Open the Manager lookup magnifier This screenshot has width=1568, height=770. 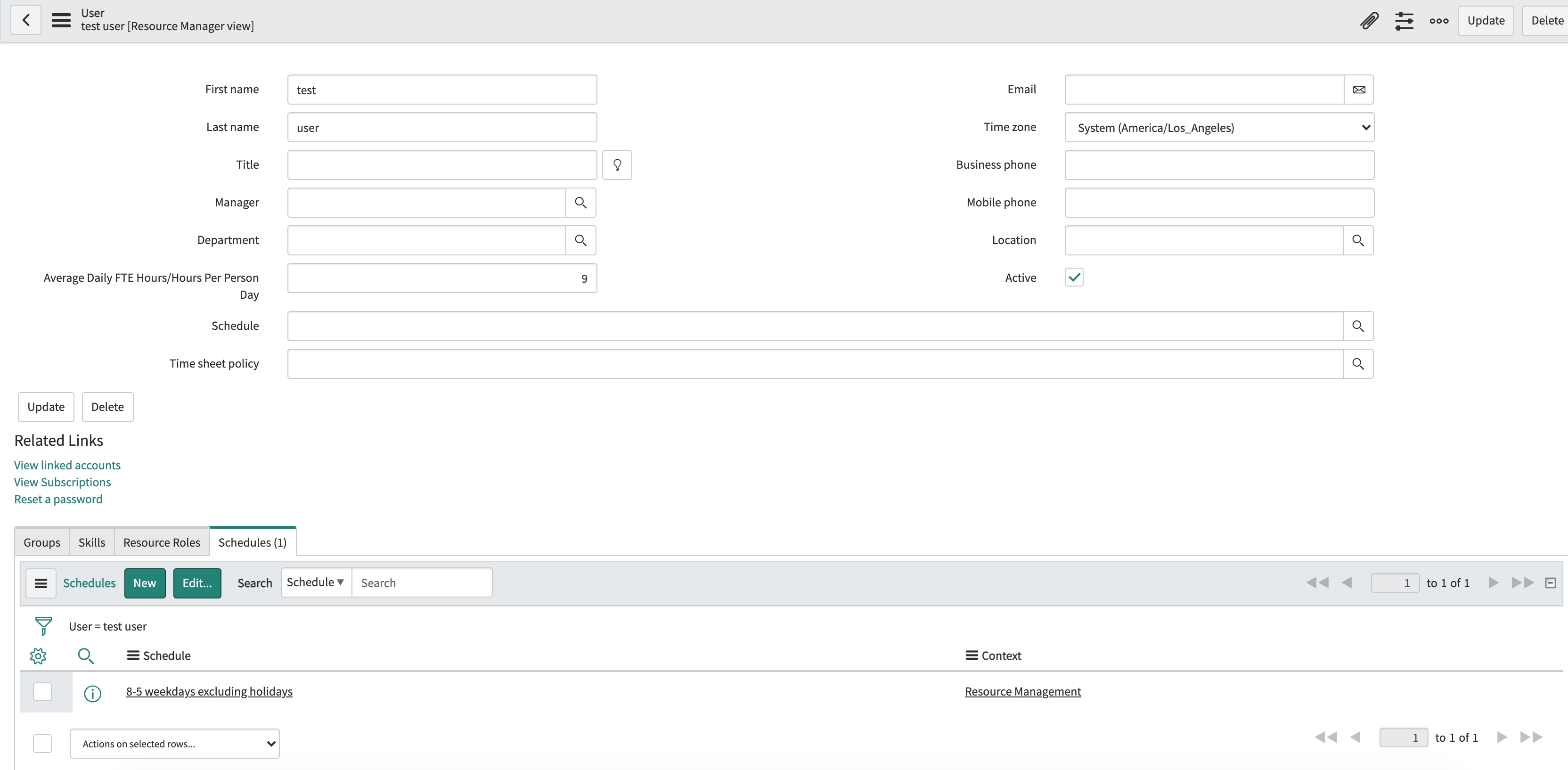tap(580, 203)
